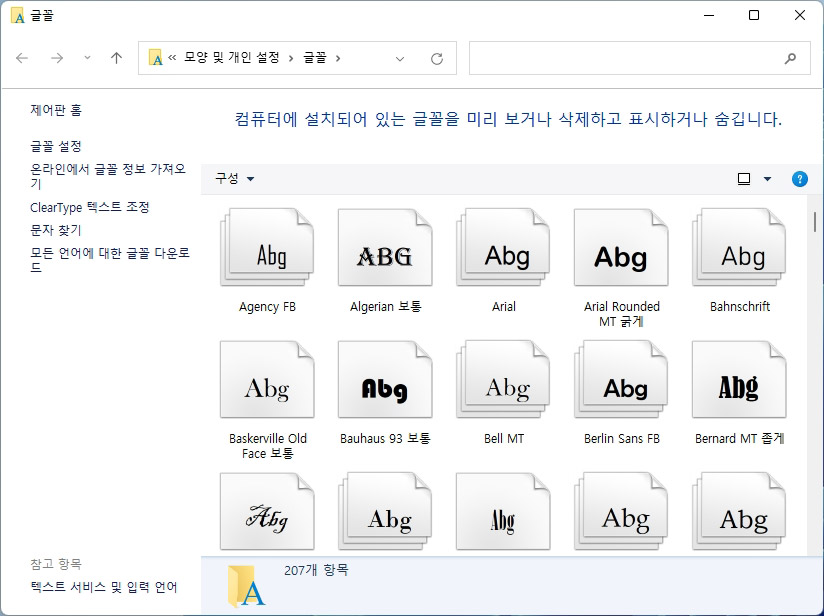The width and height of the screenshot is (824, 616).
Task: Navigate up to the parent folder
Action: click(x=114, y=59)
